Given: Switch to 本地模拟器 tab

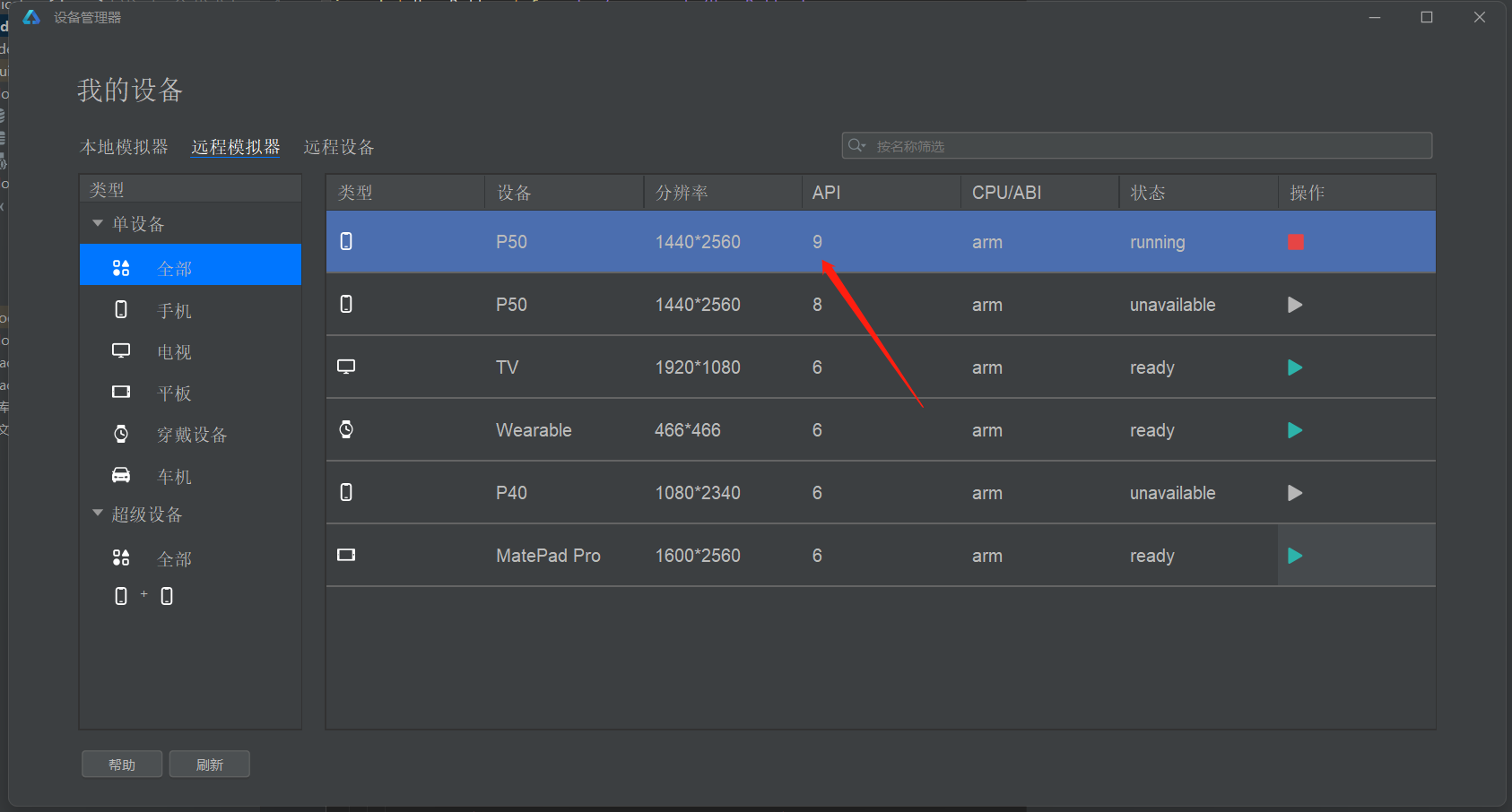Looking at the screenshot, I should (x=124, y=147).
